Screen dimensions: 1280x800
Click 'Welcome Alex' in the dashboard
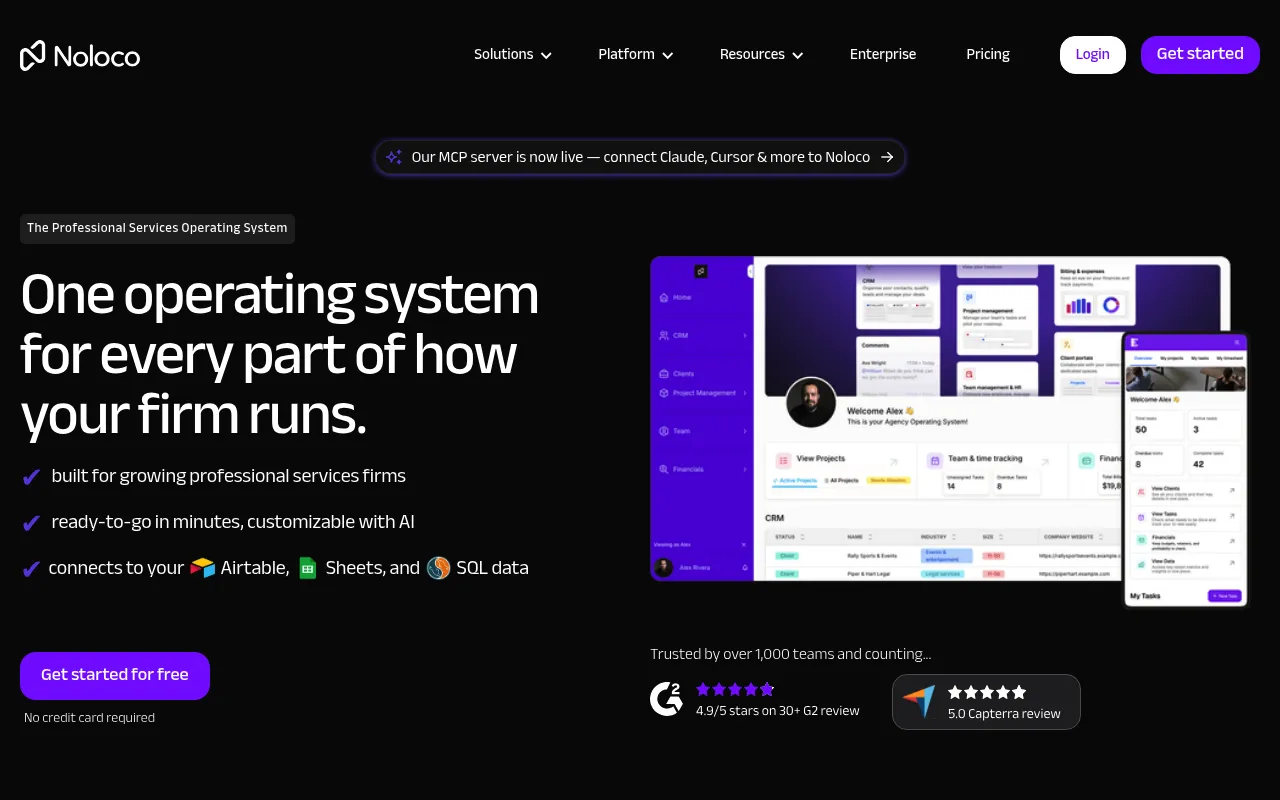(880, 411)
